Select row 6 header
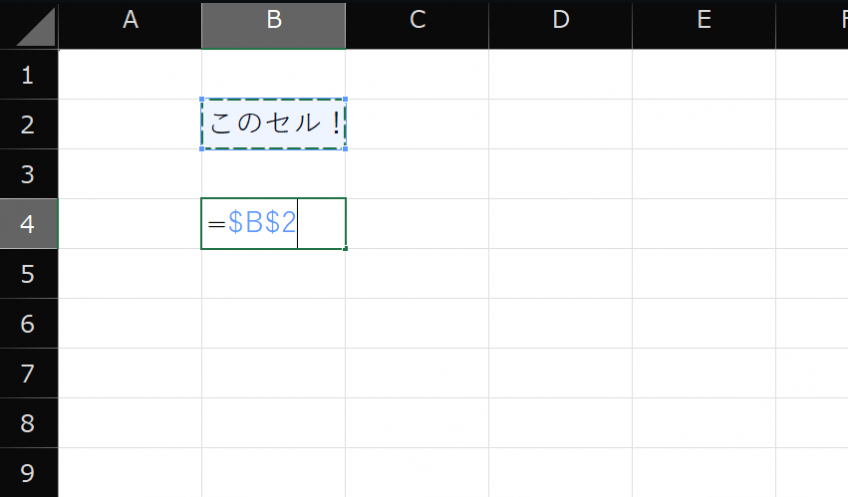848x497 pixels. pos(28,323)
